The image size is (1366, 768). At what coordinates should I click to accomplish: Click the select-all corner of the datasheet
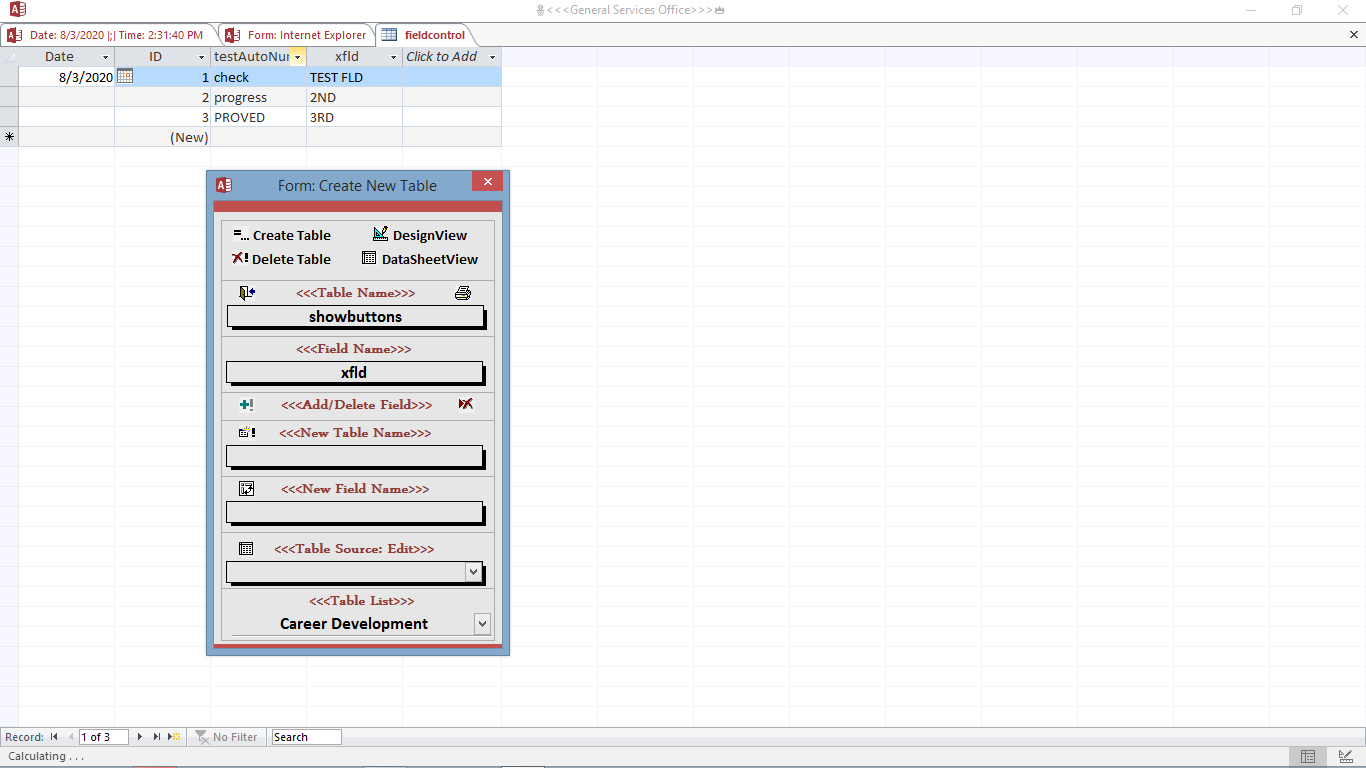(x=9, y=56)
